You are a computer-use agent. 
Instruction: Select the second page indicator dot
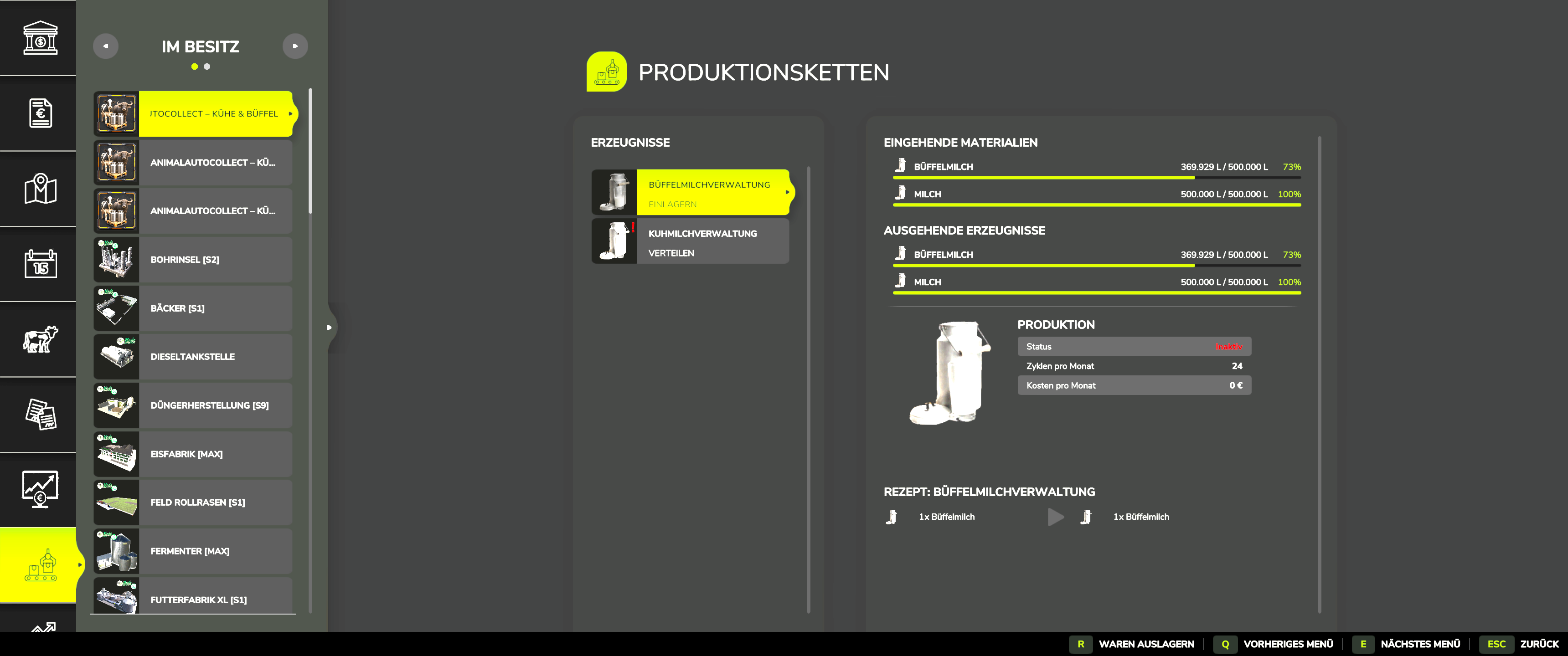207,67
